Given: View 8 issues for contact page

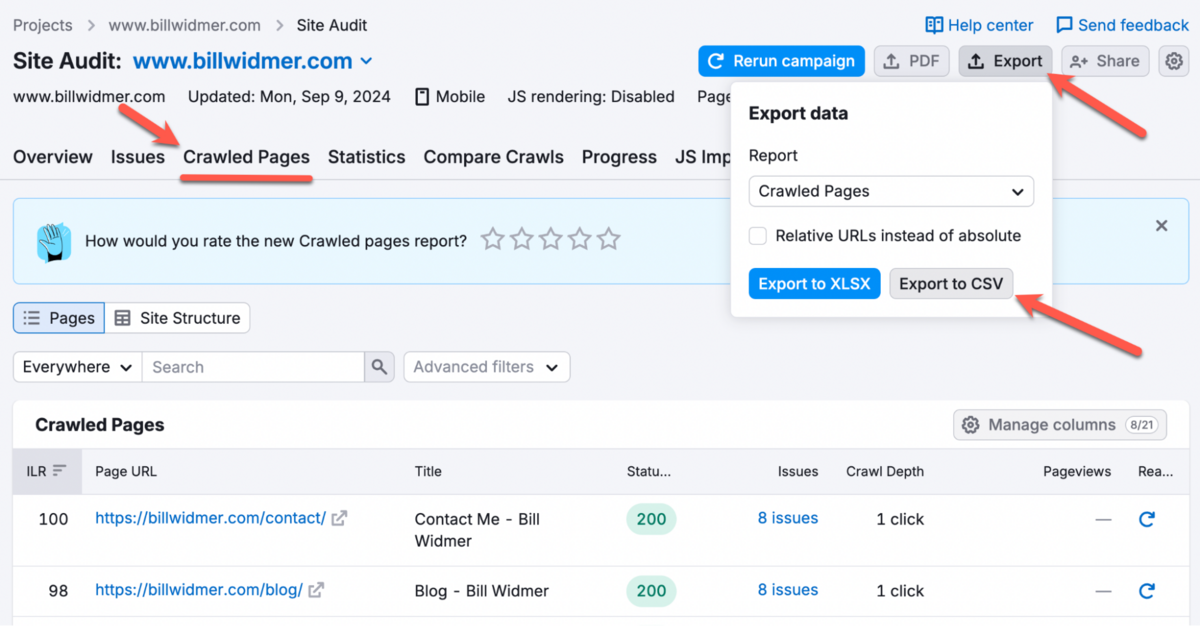Looking at the screenshot, I should [788, 518].
